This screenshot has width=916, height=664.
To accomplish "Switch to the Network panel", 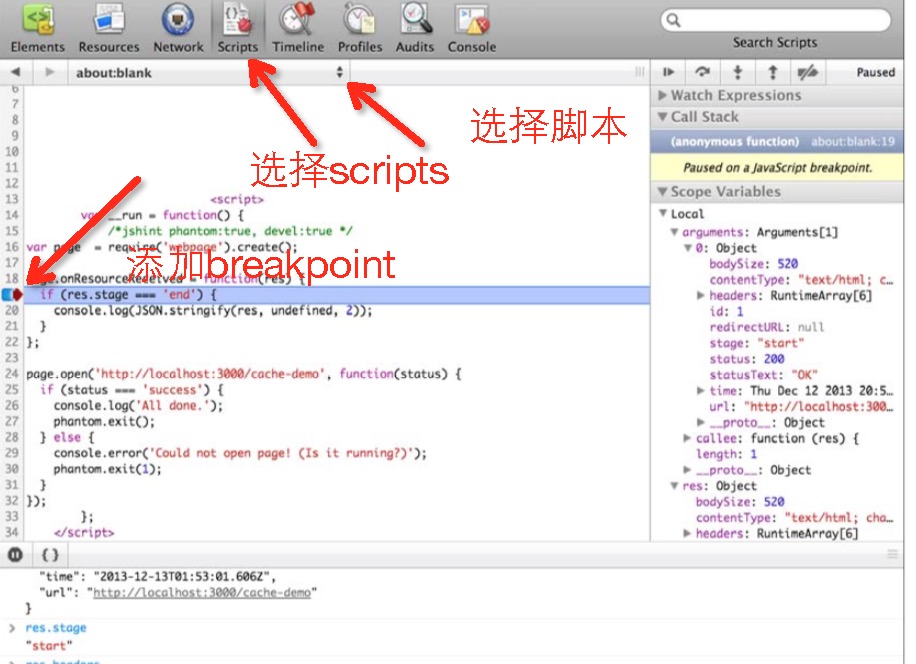I will point(178,28).
